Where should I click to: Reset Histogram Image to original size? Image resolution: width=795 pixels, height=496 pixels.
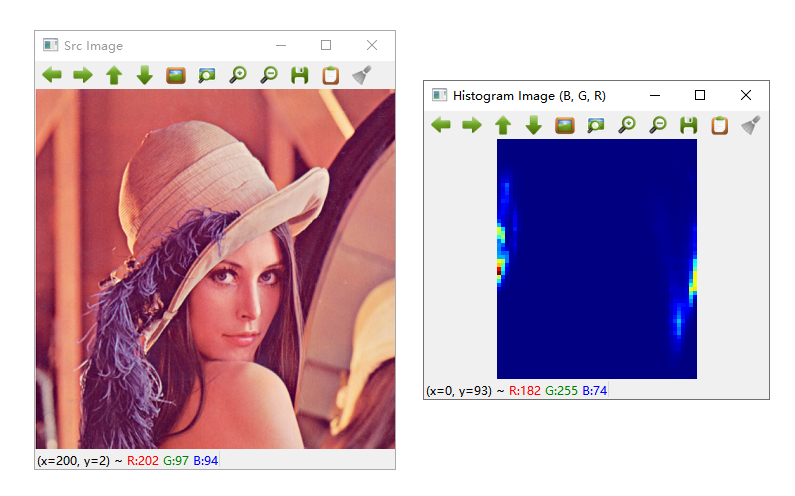click(565, 125)
